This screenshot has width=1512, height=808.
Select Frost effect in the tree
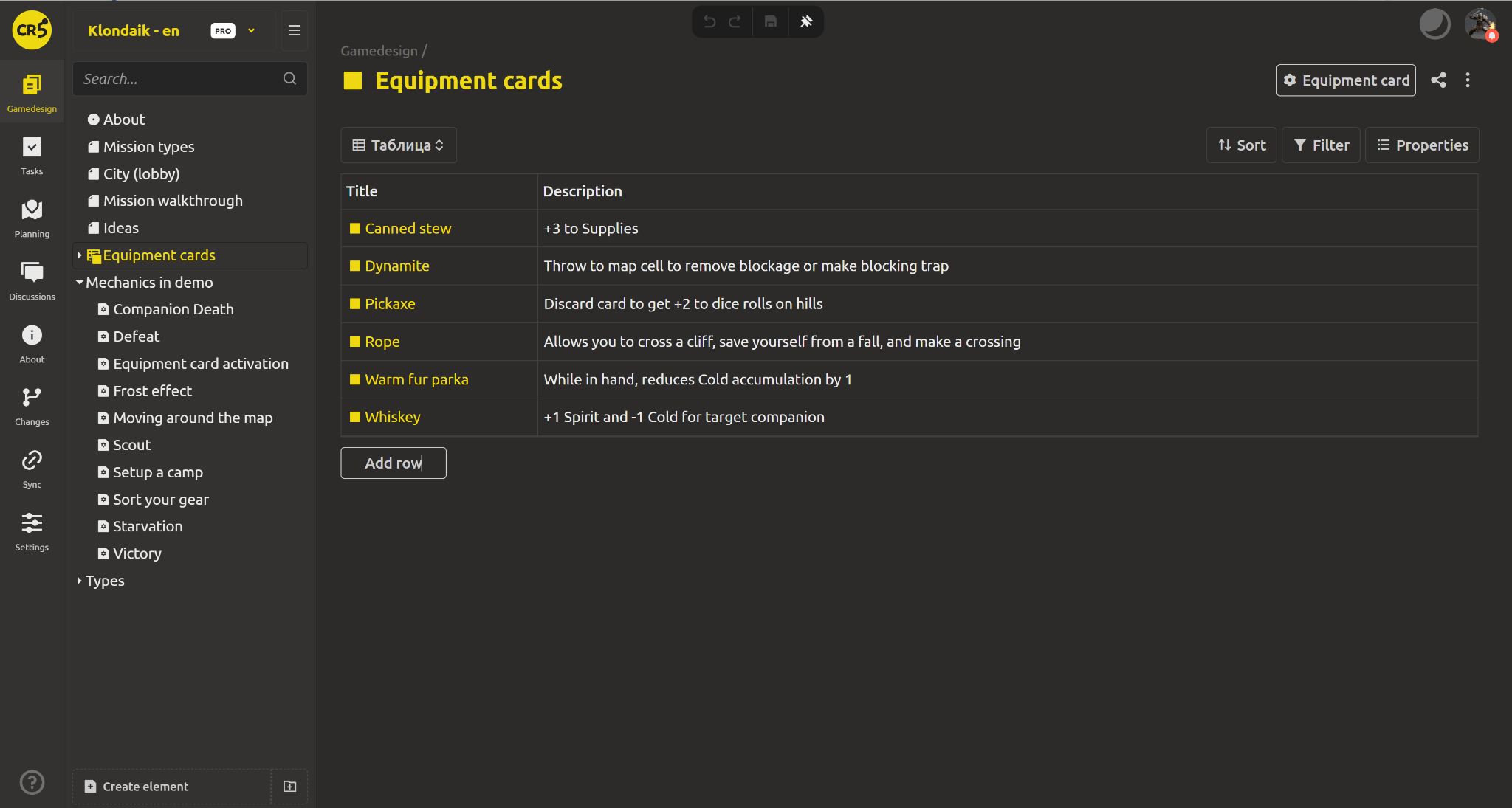pos(152,391)
